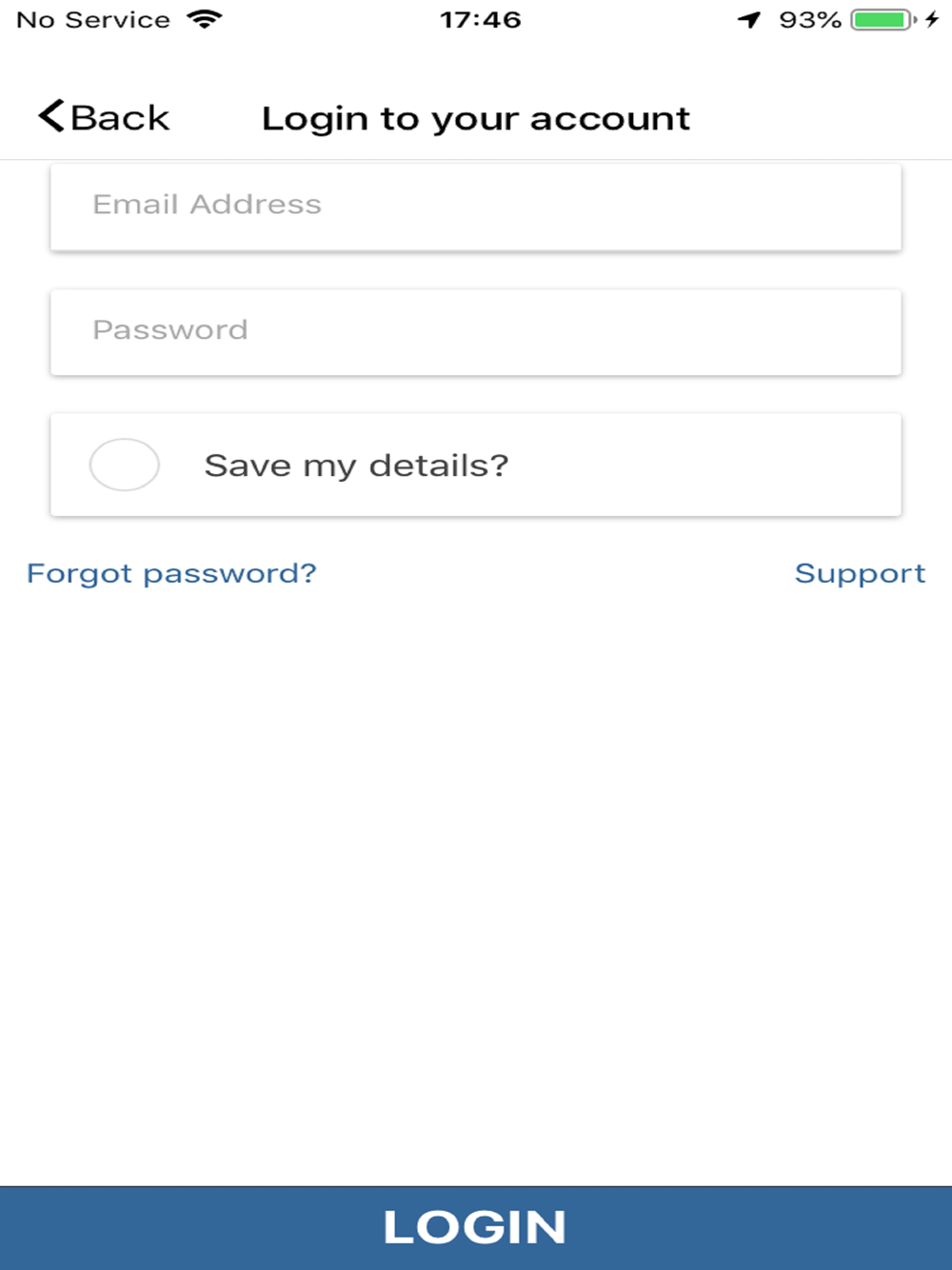Open the Forgot password? link
Screen dimensions: 952x1270
[171, 573]
